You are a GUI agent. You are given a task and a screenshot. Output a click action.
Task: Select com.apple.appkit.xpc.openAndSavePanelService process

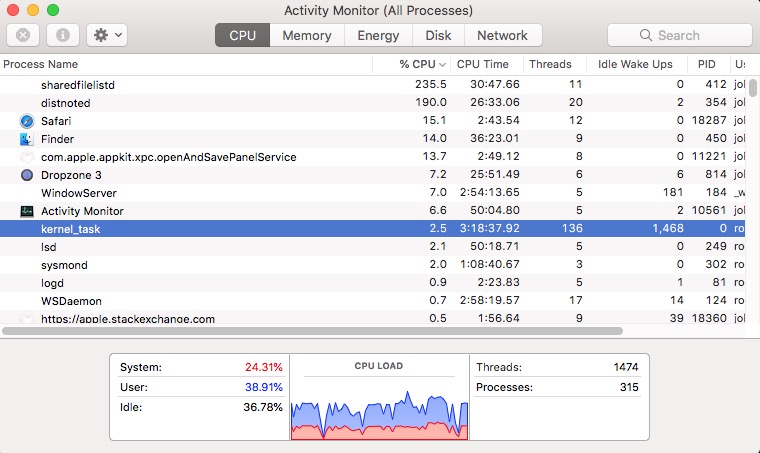click(x=169, y=157)
